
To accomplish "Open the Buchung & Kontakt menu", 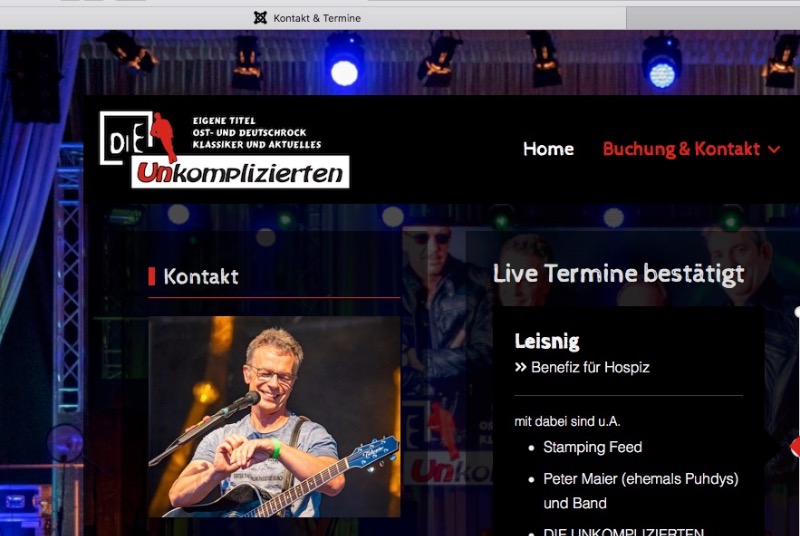I will tap(681, 149).
